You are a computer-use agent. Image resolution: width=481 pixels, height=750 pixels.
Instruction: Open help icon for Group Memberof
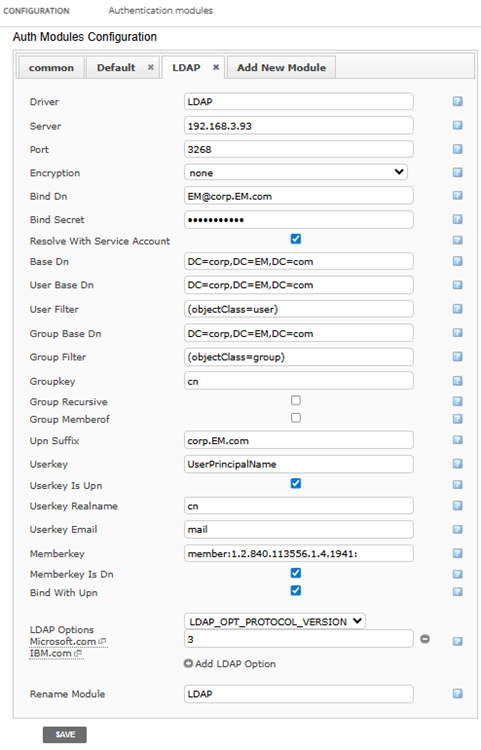click(x=457, y=419)
